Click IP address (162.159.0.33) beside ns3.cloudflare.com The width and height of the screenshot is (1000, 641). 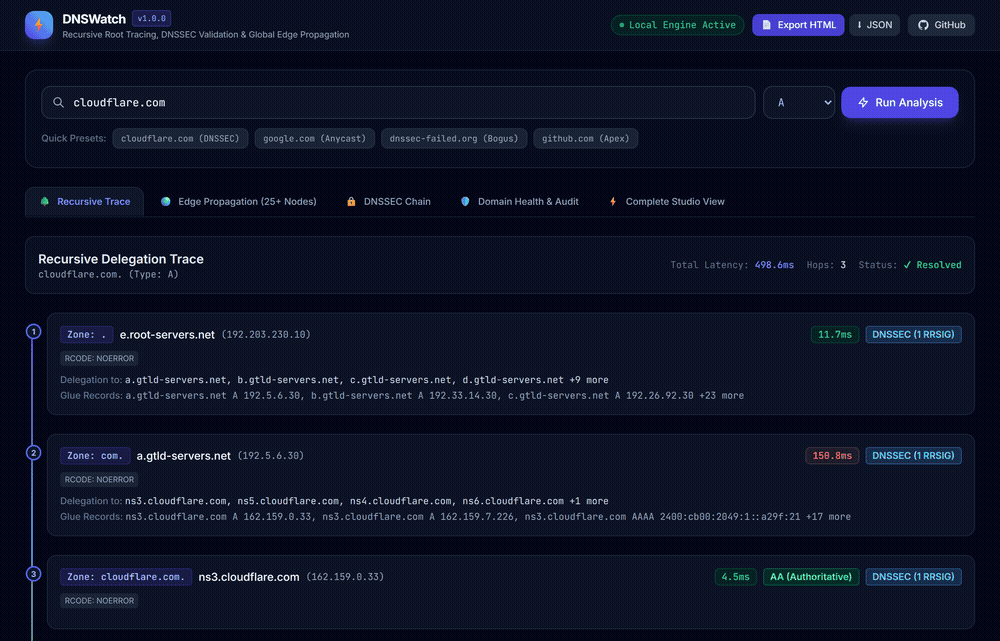345,577
